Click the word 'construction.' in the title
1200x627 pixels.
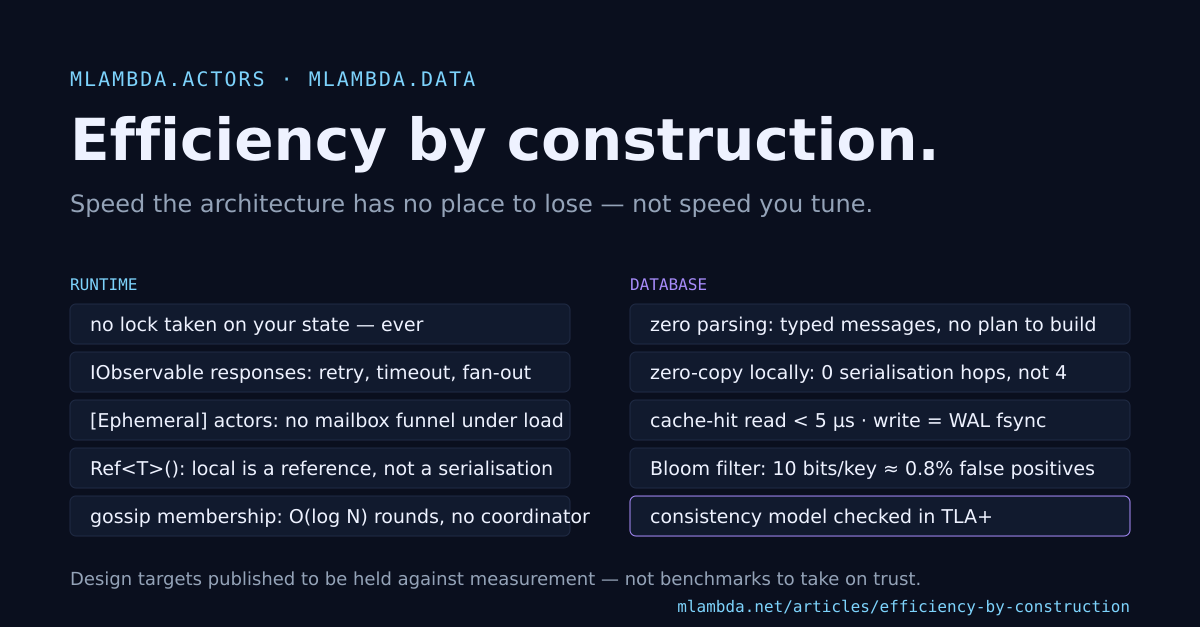[723, 141]
